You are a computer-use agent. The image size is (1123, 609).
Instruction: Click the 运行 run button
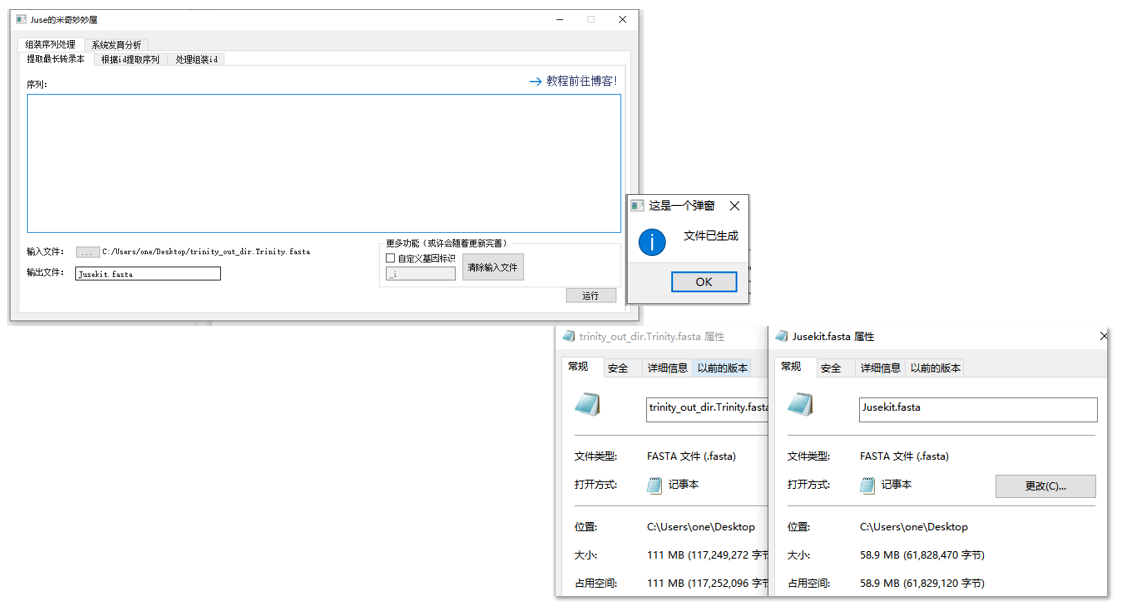point(590,296)
